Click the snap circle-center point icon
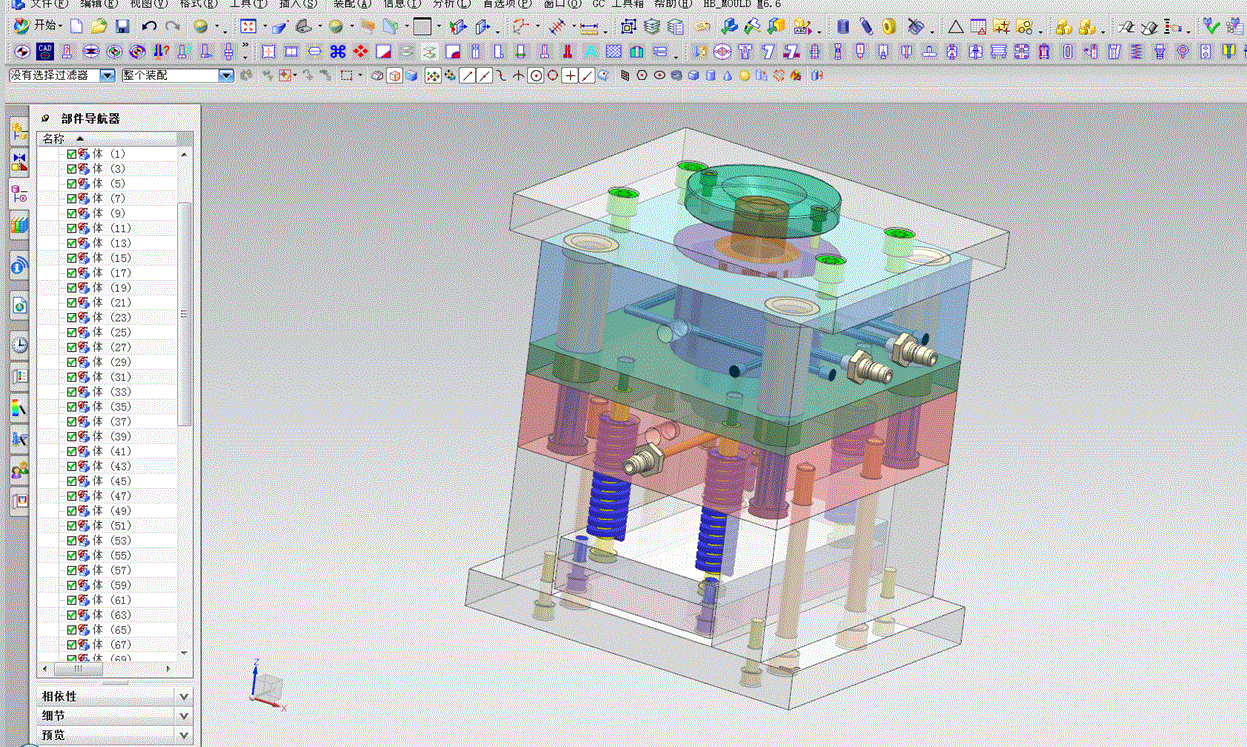This screenshot has width=1247, height=747. pos(535,75)
